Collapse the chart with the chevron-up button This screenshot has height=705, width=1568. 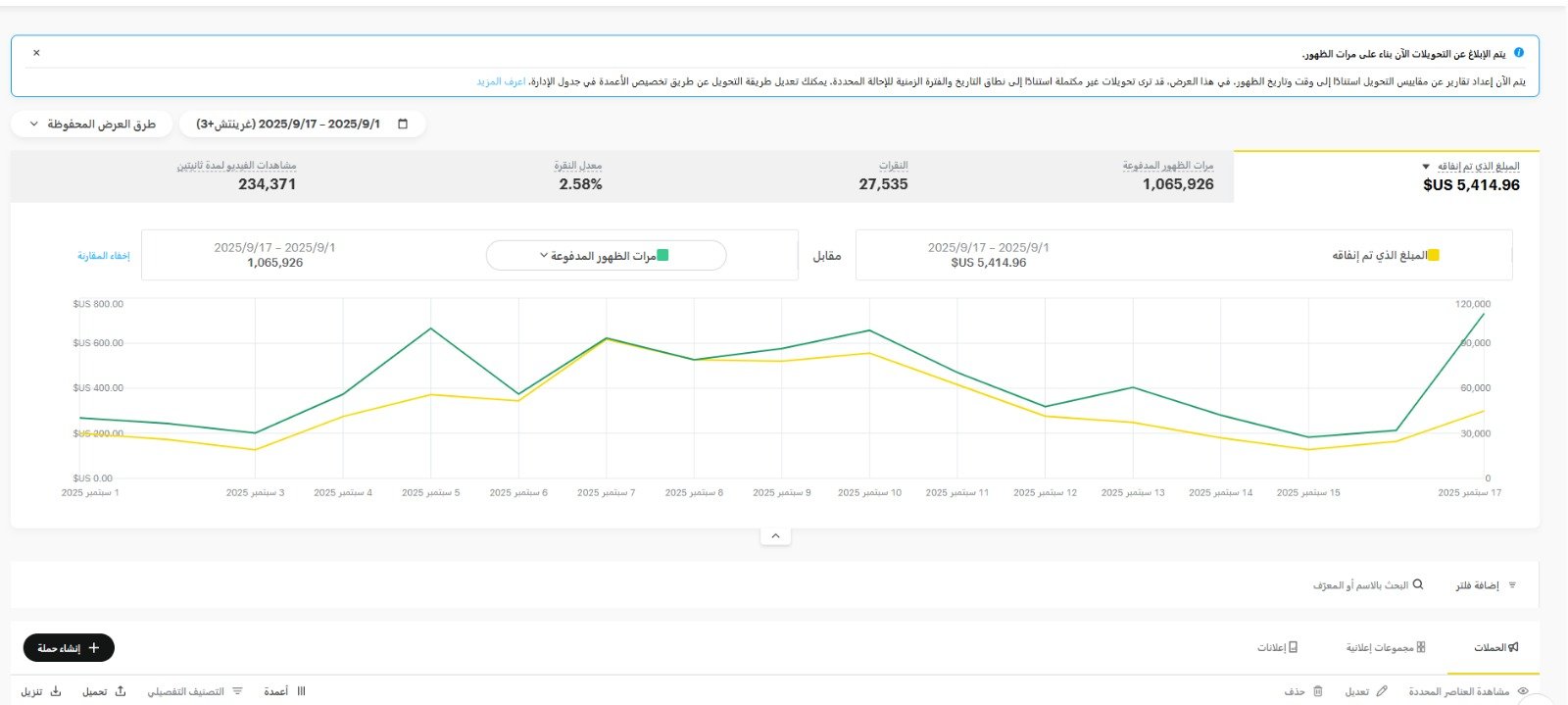point(775,536)
